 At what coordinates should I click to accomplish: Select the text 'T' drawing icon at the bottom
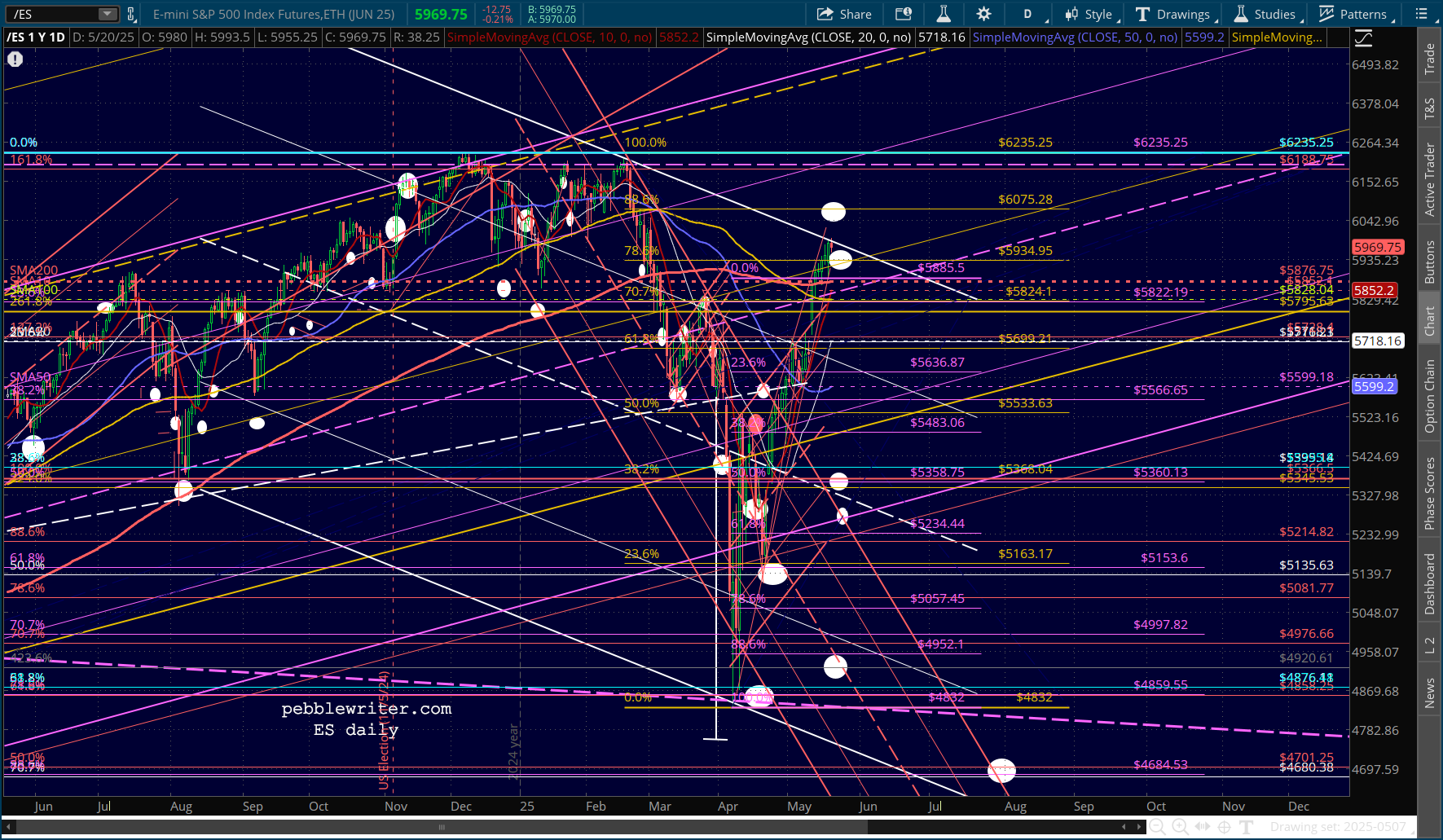(x=1246, y=827)
